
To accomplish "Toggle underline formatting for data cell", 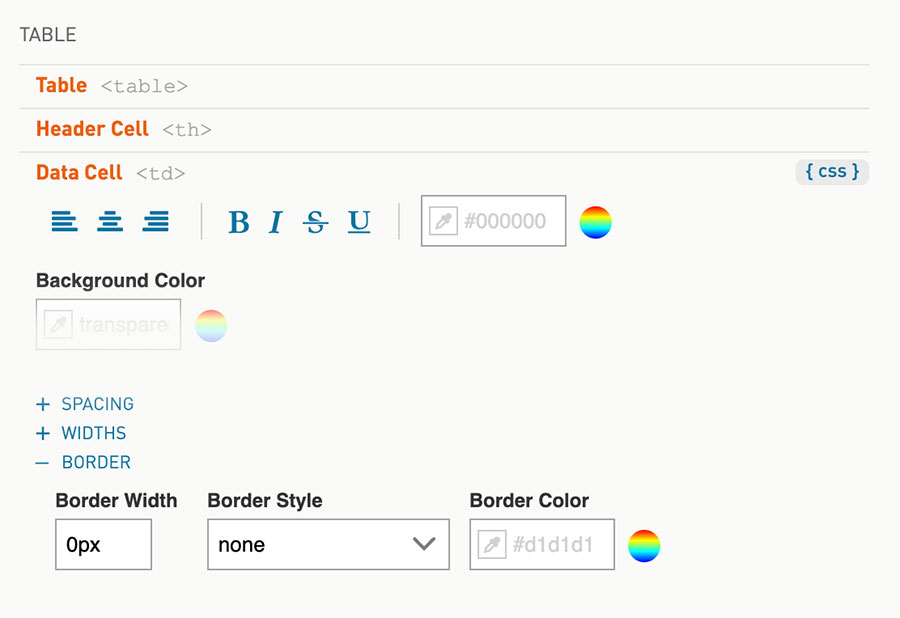I will (x=359, y=221).
